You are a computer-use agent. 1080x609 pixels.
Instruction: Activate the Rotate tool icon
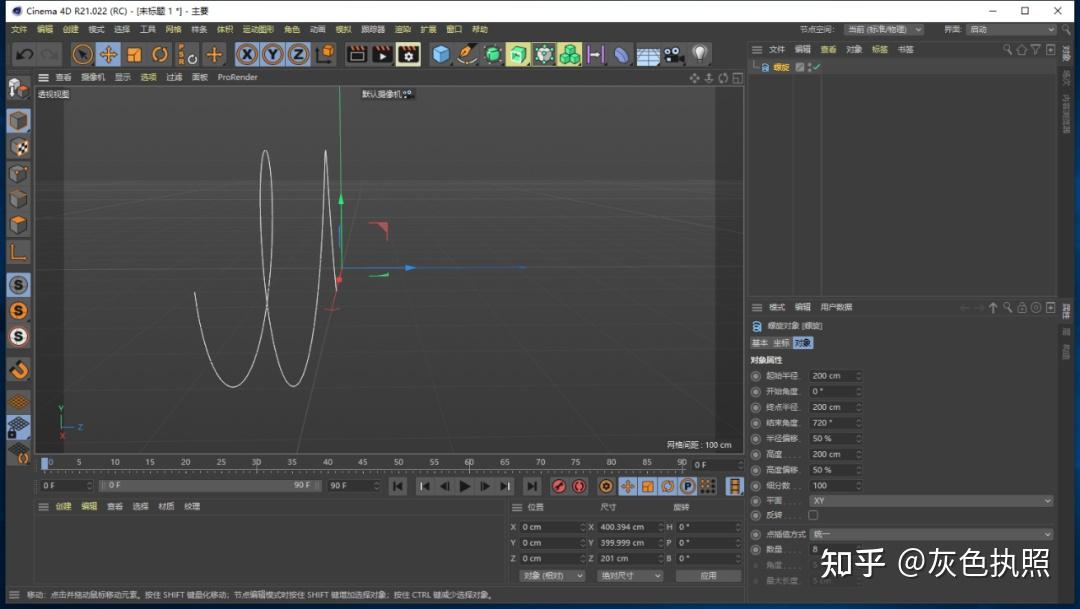(x=160, y=54)
